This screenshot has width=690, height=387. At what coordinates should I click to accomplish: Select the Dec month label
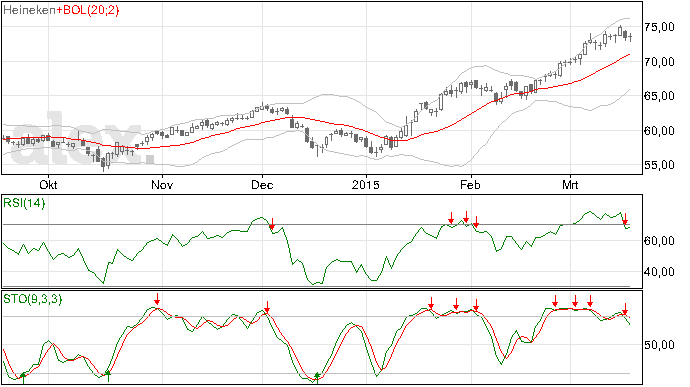262,184
